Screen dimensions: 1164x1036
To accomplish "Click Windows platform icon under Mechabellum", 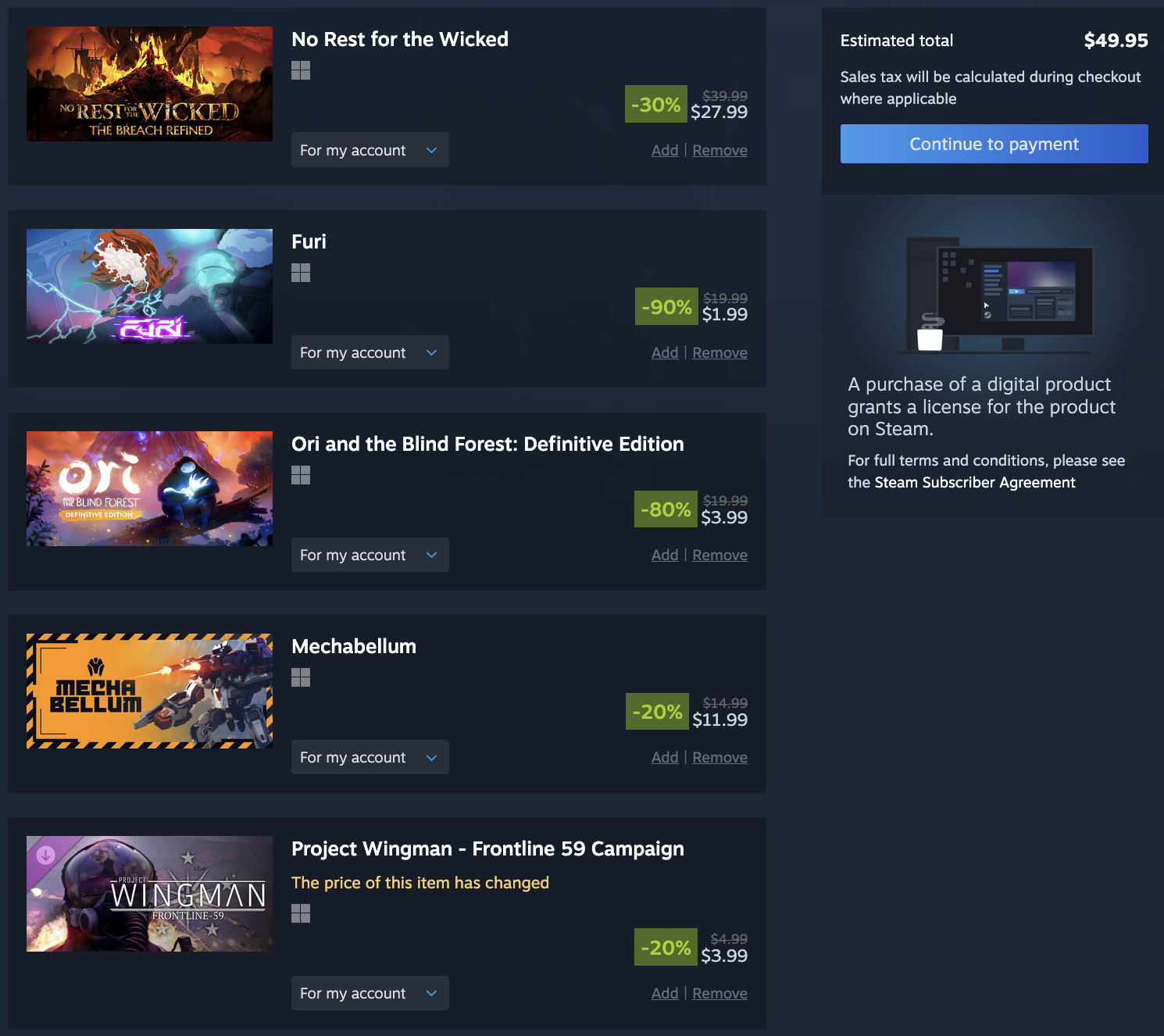I will tap(301, 677).
